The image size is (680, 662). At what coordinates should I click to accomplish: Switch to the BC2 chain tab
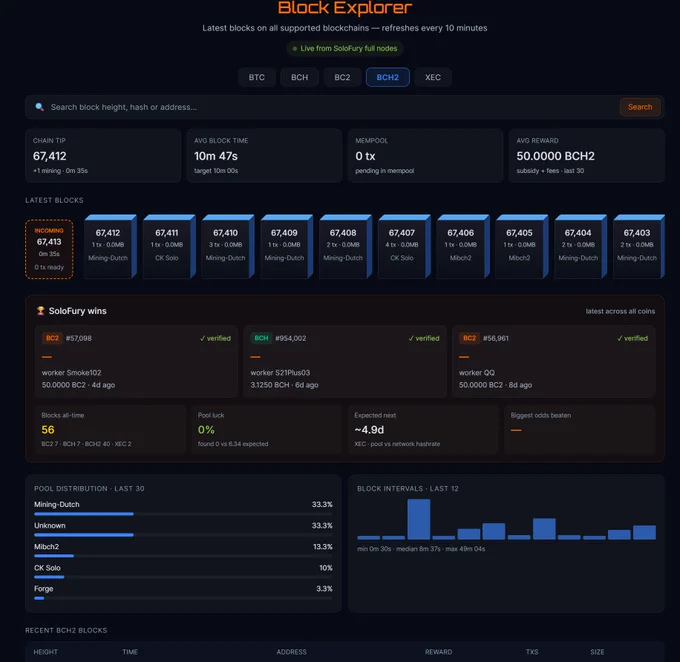click(342, 77)
